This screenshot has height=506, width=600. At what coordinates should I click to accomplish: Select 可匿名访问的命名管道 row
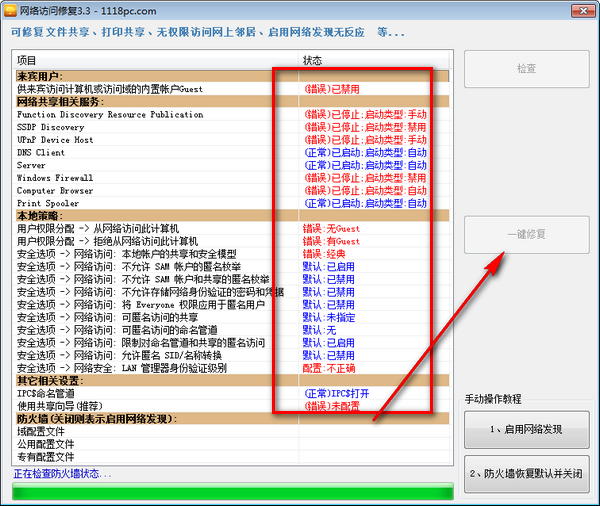(x=232, y=330)
